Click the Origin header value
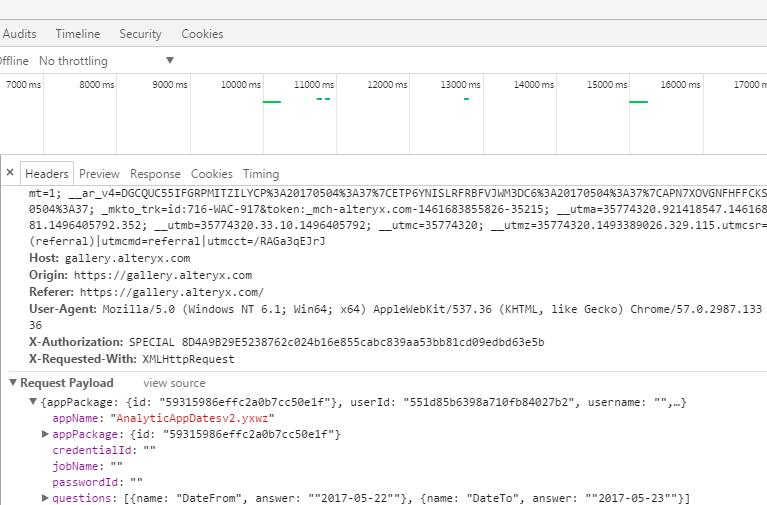 [x=163, y=275]
